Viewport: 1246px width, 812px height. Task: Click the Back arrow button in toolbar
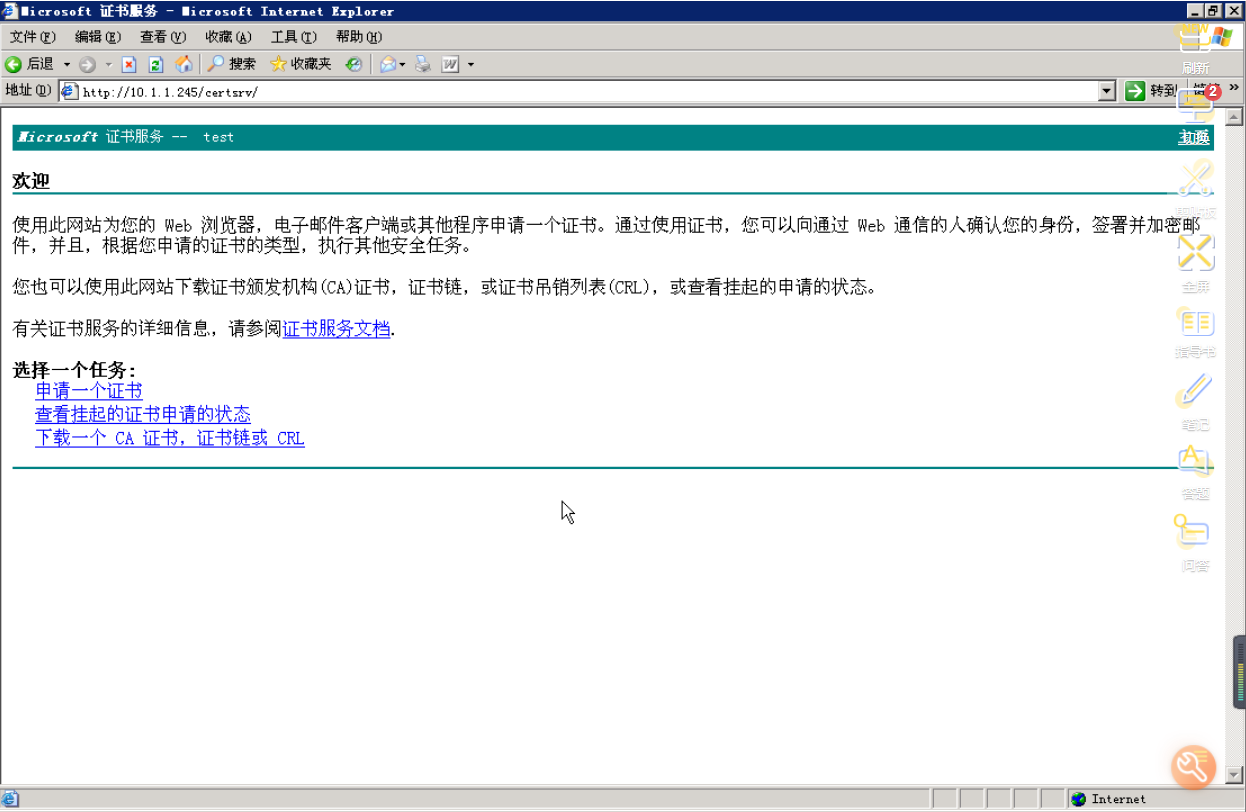(x=30, y=64)
